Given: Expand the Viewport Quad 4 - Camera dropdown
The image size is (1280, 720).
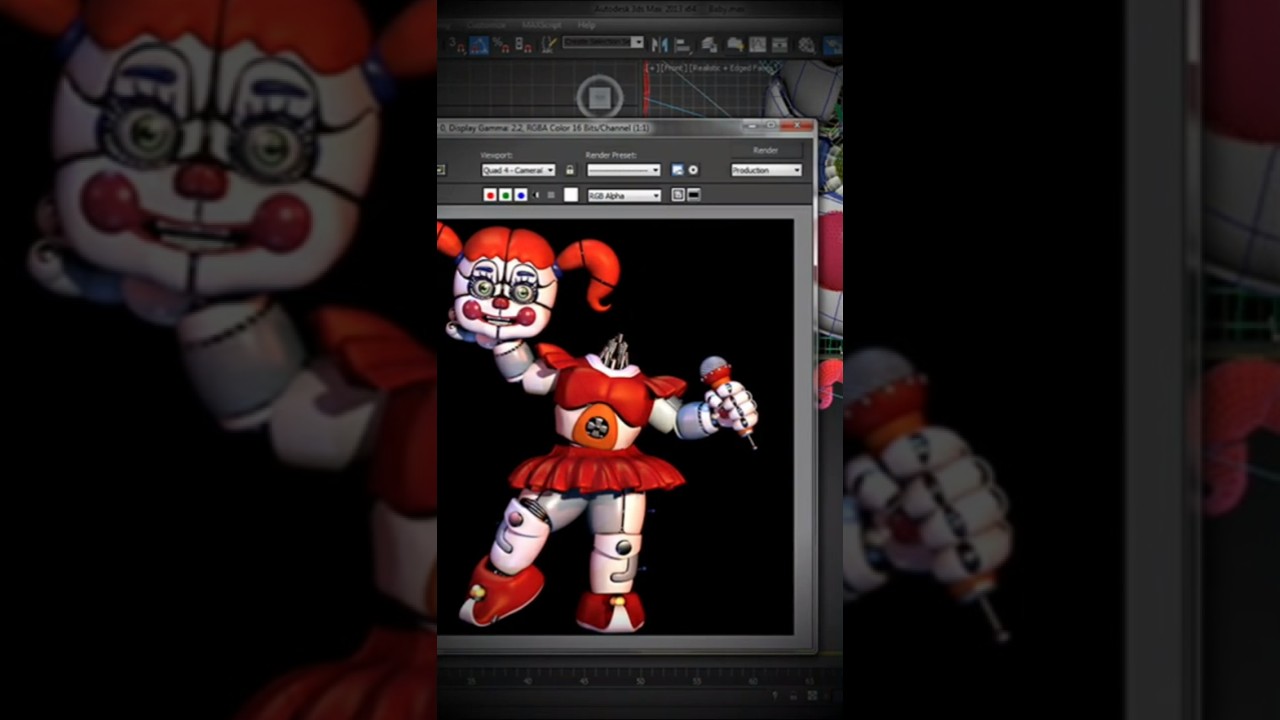Looking at the screenshot, I should [518, 170].
